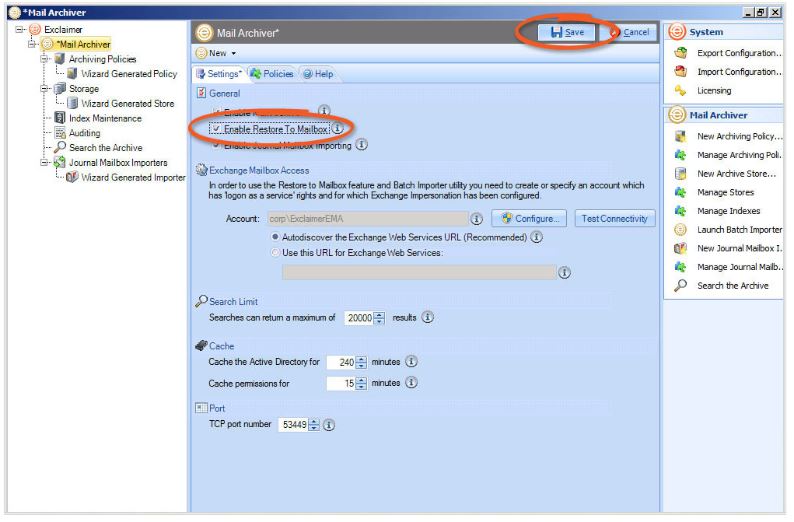Image resolution: width=794 pixels, height=522 pixels.
Task: Click the Manage Indexes link text
Action: 729,211
